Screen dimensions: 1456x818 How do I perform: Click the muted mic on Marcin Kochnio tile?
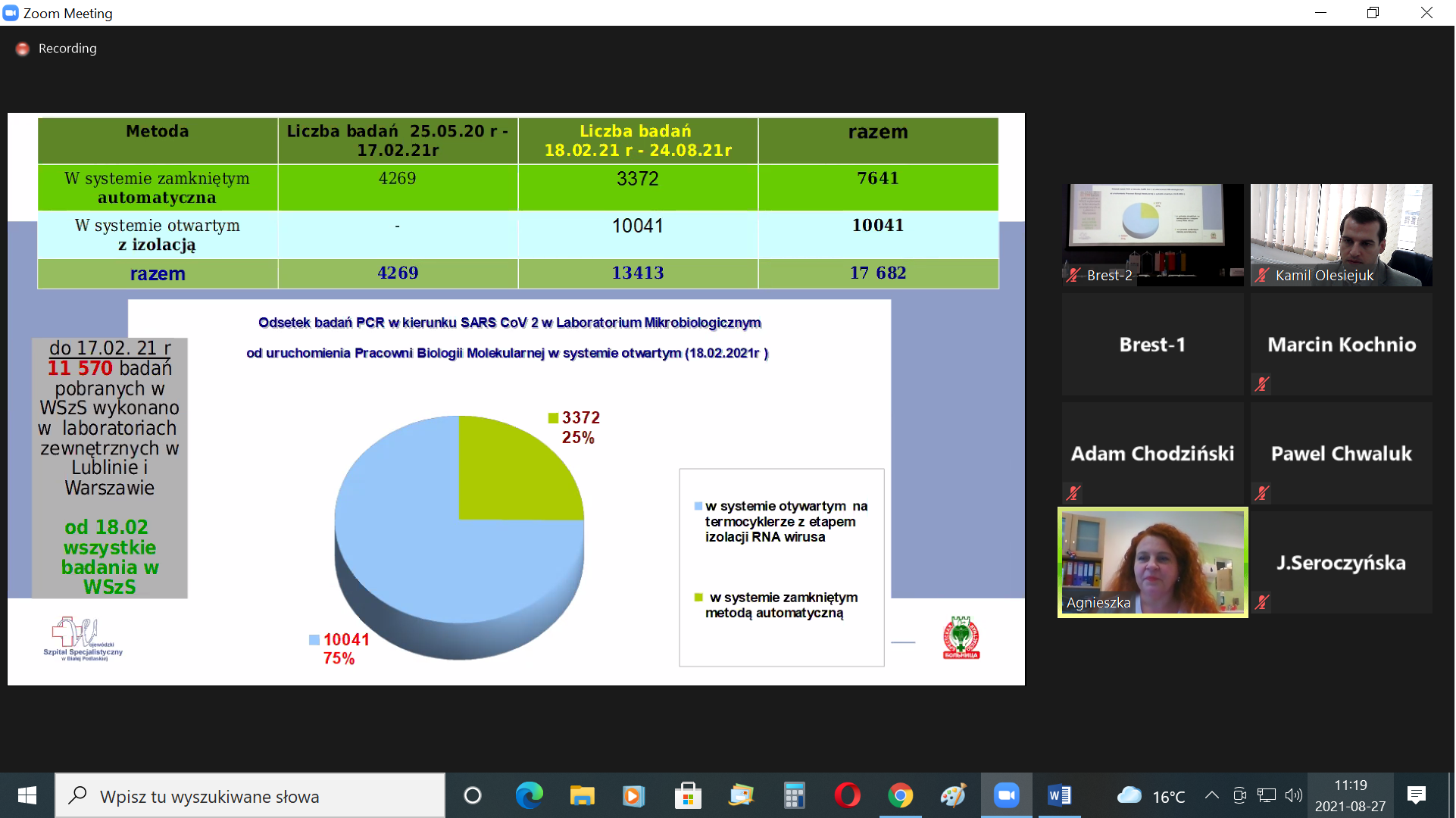pyautogui.click(x=1262, y=384)
